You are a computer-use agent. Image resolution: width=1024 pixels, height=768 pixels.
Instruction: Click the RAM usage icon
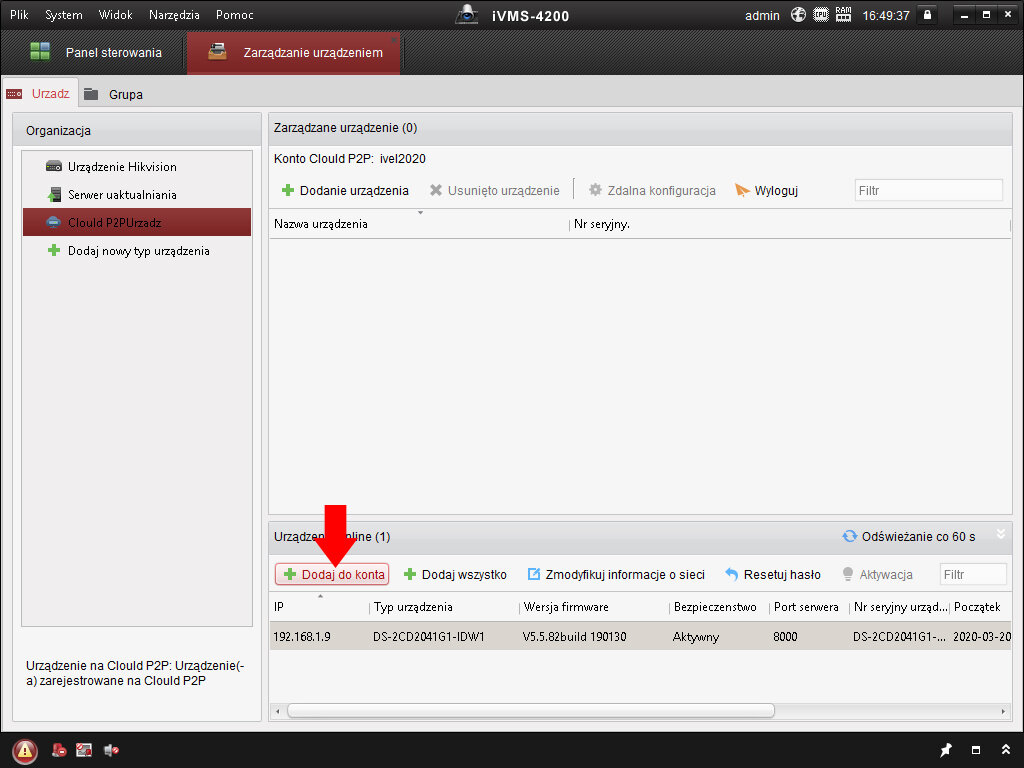[843, 15]
